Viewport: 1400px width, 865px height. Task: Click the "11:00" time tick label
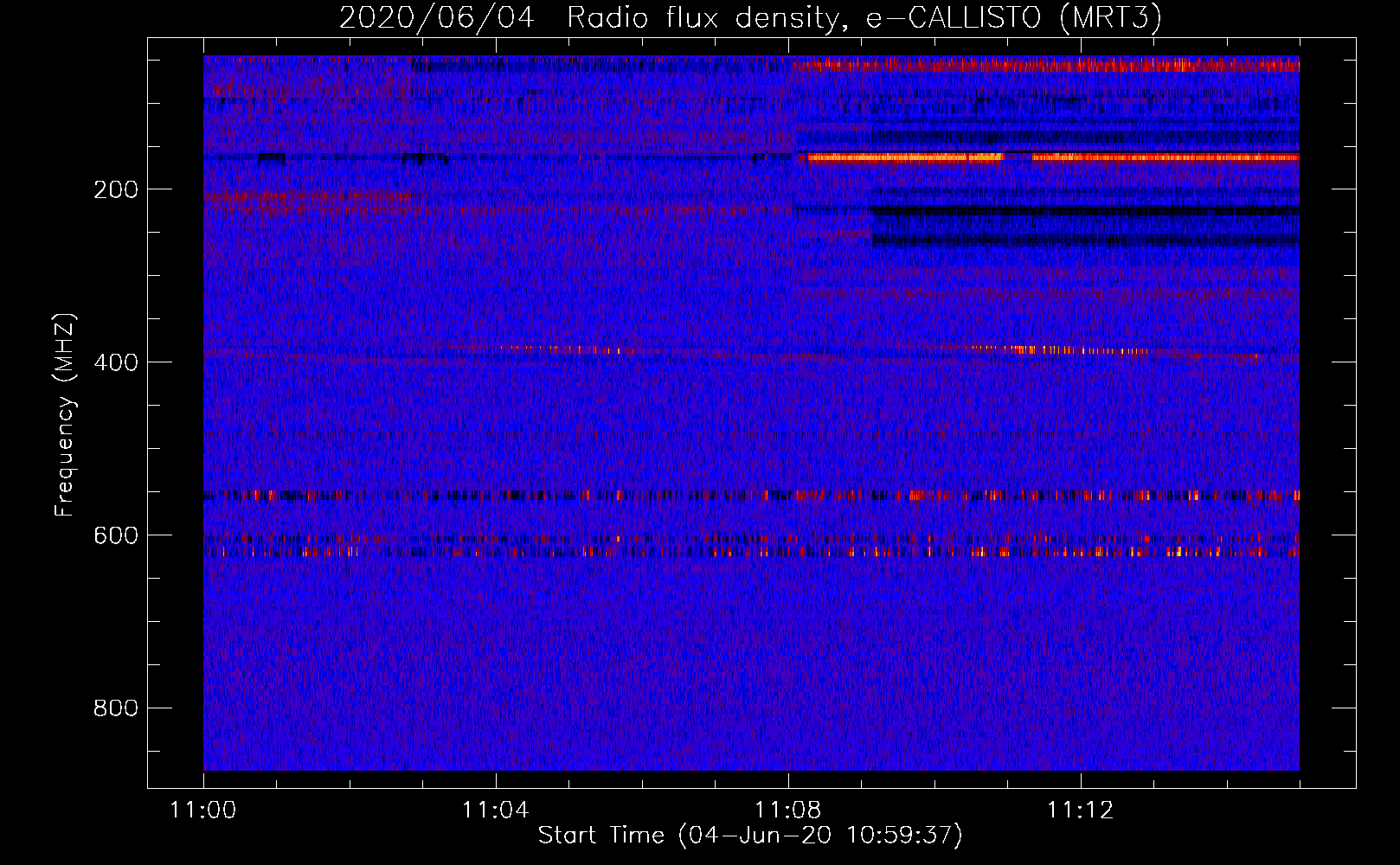(x=203, y=811)
